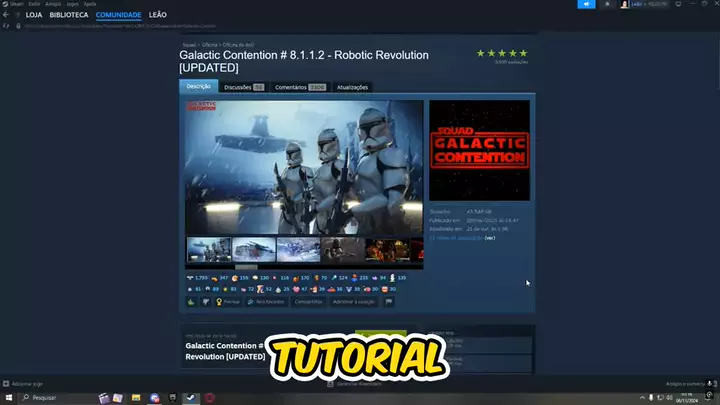The width and height of the screenshot is (720, 405).
Task: Click the thumbs down rate button
Action: click(x=206, y=301)
